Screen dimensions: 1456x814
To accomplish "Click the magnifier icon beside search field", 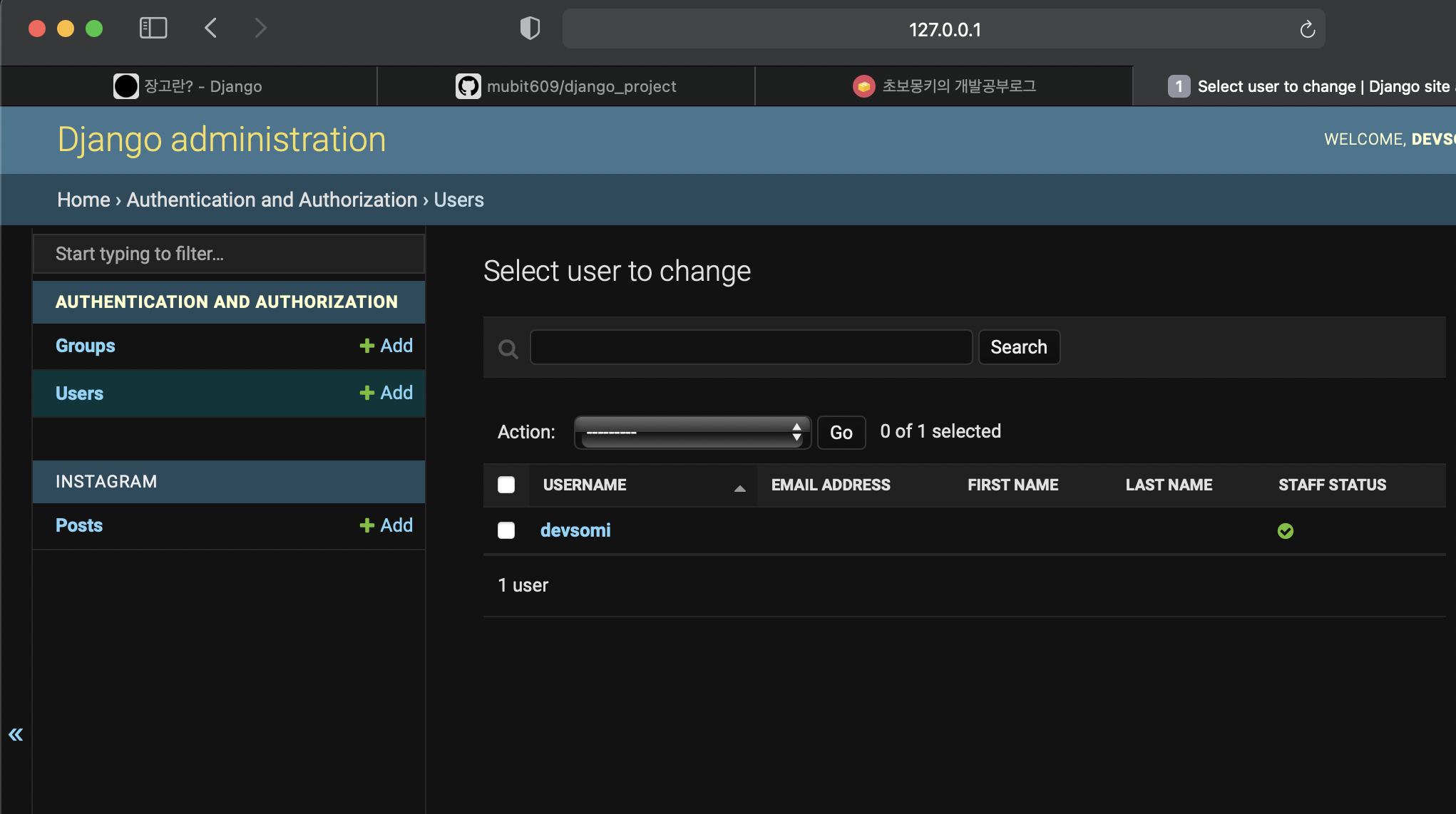I will click(x=508, y=349).
